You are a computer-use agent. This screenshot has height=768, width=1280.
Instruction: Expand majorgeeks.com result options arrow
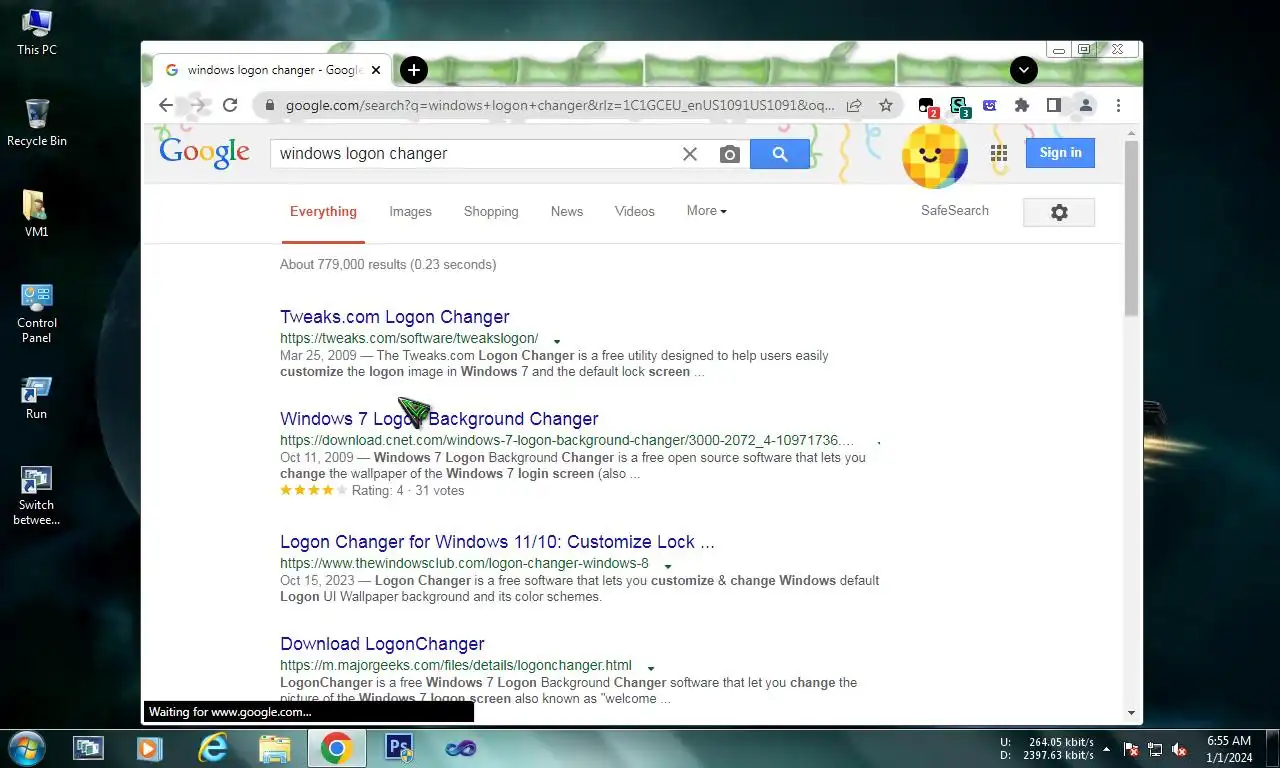pyautogui.click(x=651, y=667)
